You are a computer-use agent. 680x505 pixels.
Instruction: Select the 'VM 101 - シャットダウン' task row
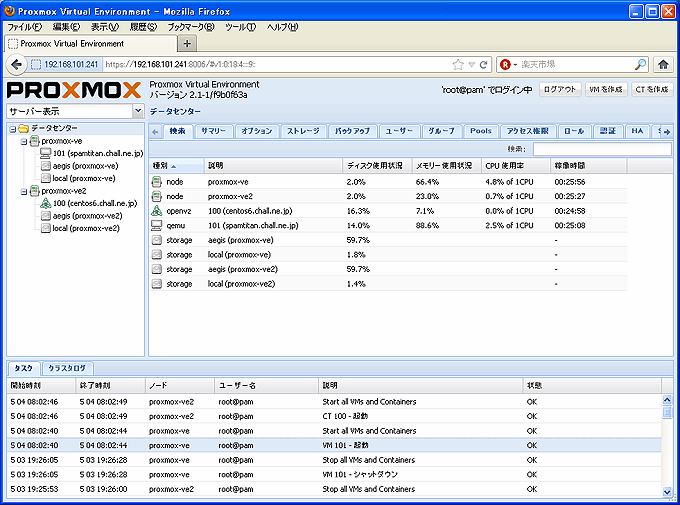click(x=334, y=475)
